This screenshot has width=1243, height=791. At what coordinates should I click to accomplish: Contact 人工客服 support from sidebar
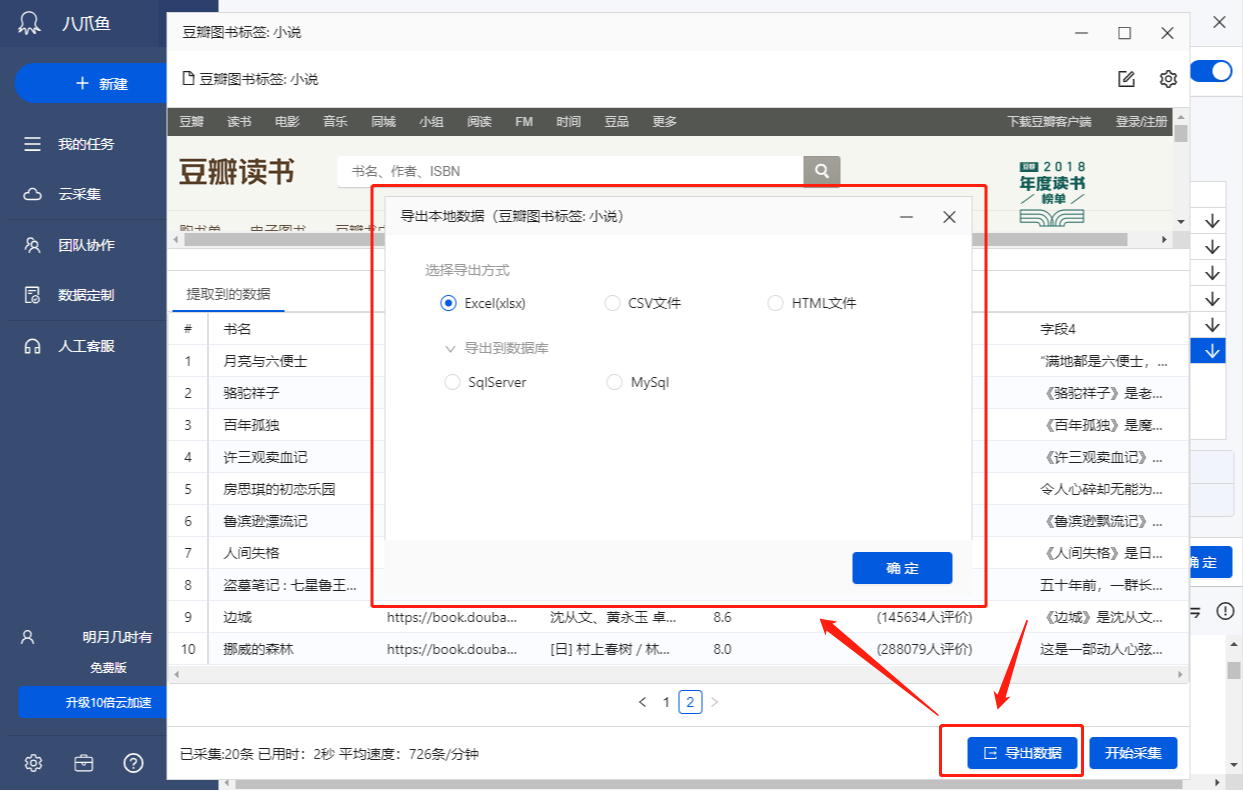pos(85,346)
